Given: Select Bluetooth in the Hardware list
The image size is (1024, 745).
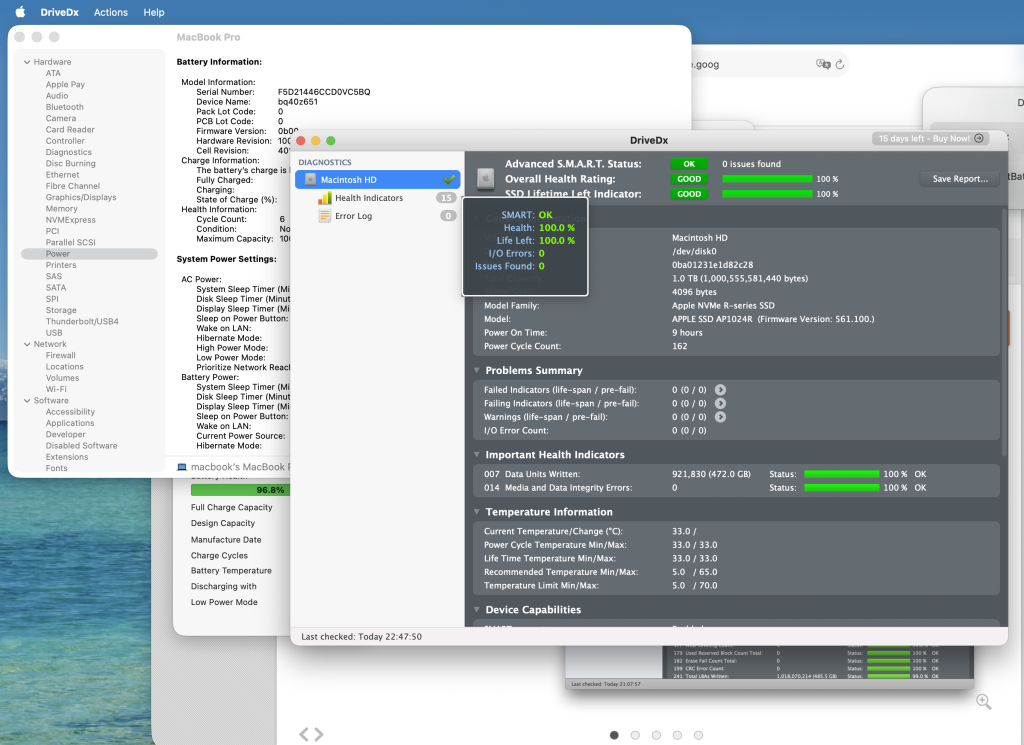Looking at the screenshot, I should click(x=65, y=107).
